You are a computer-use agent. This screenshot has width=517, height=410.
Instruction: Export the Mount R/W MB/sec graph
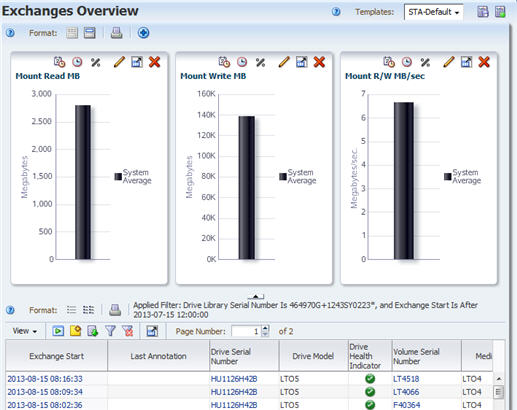click(466, 62)
